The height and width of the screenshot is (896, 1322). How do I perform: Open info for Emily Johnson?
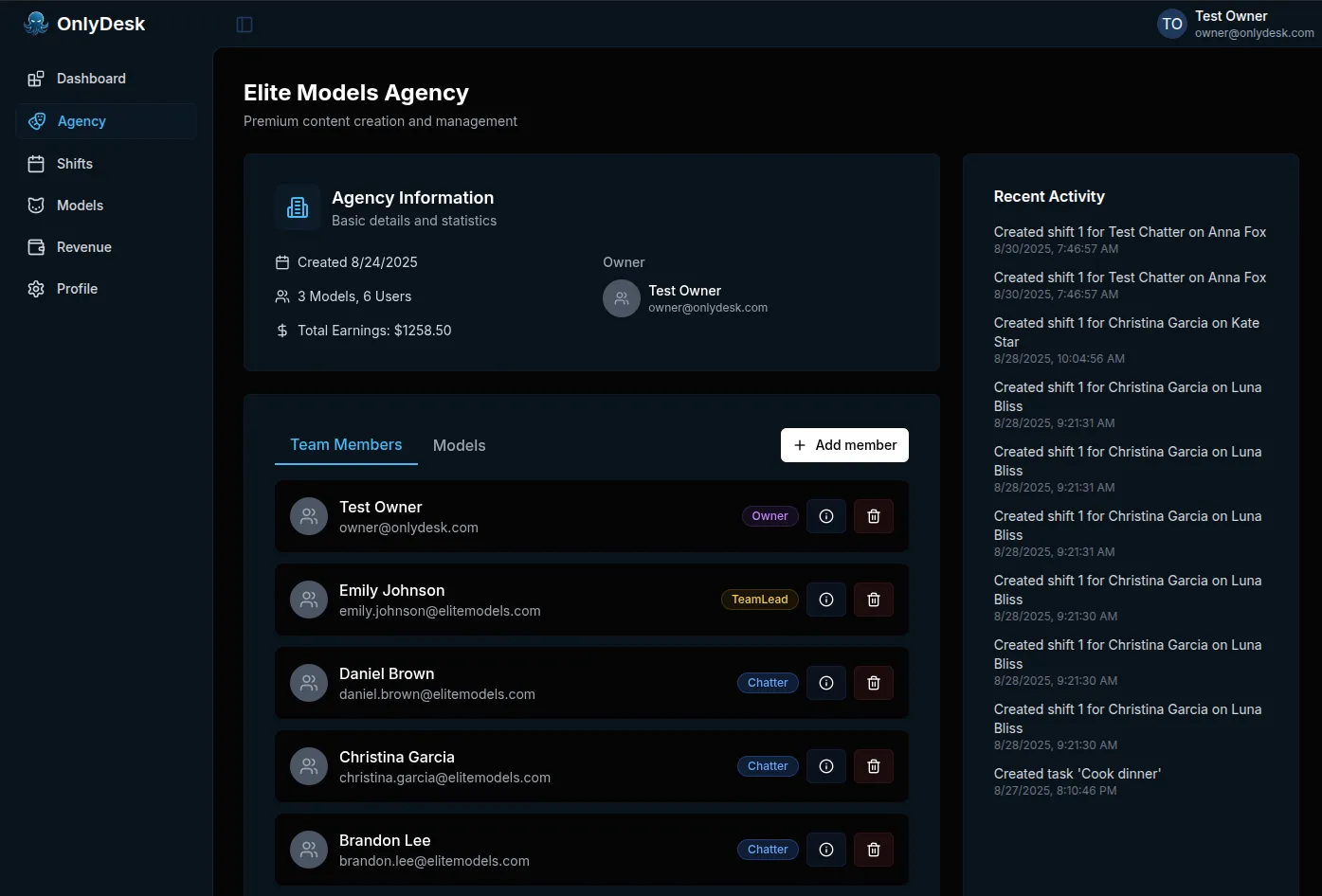point(826,600)
